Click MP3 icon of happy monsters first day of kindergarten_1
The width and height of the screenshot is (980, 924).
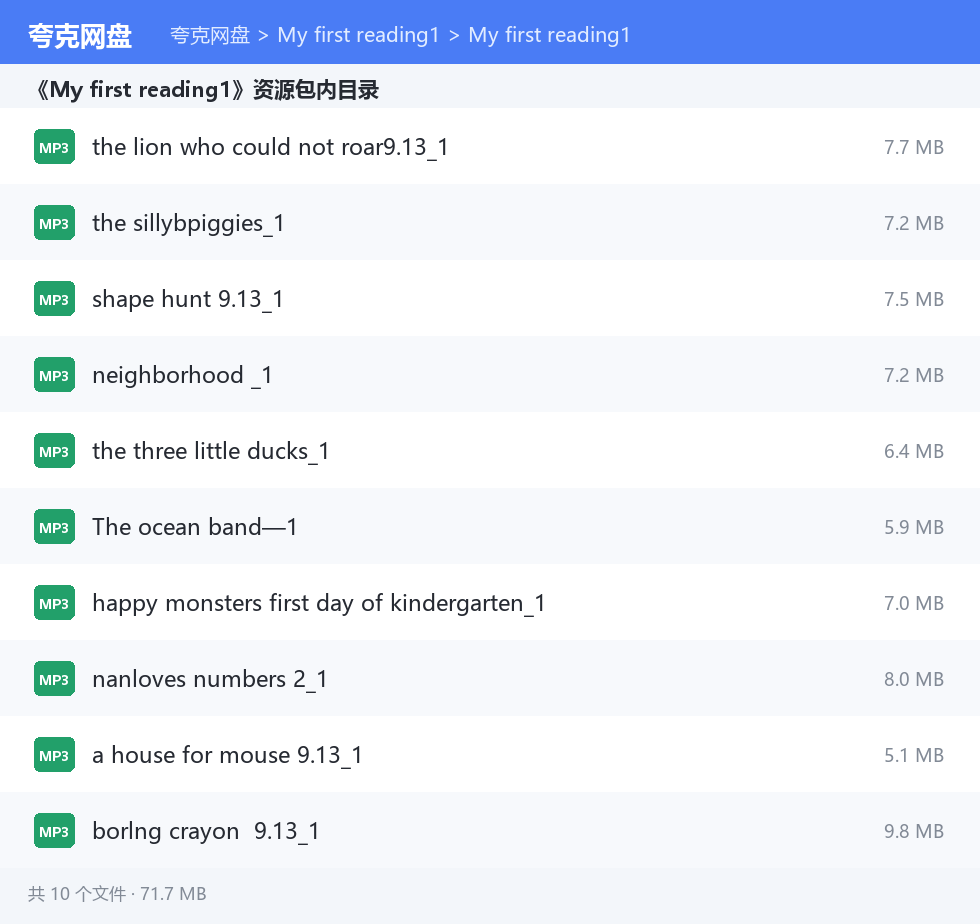pos(54,603)
